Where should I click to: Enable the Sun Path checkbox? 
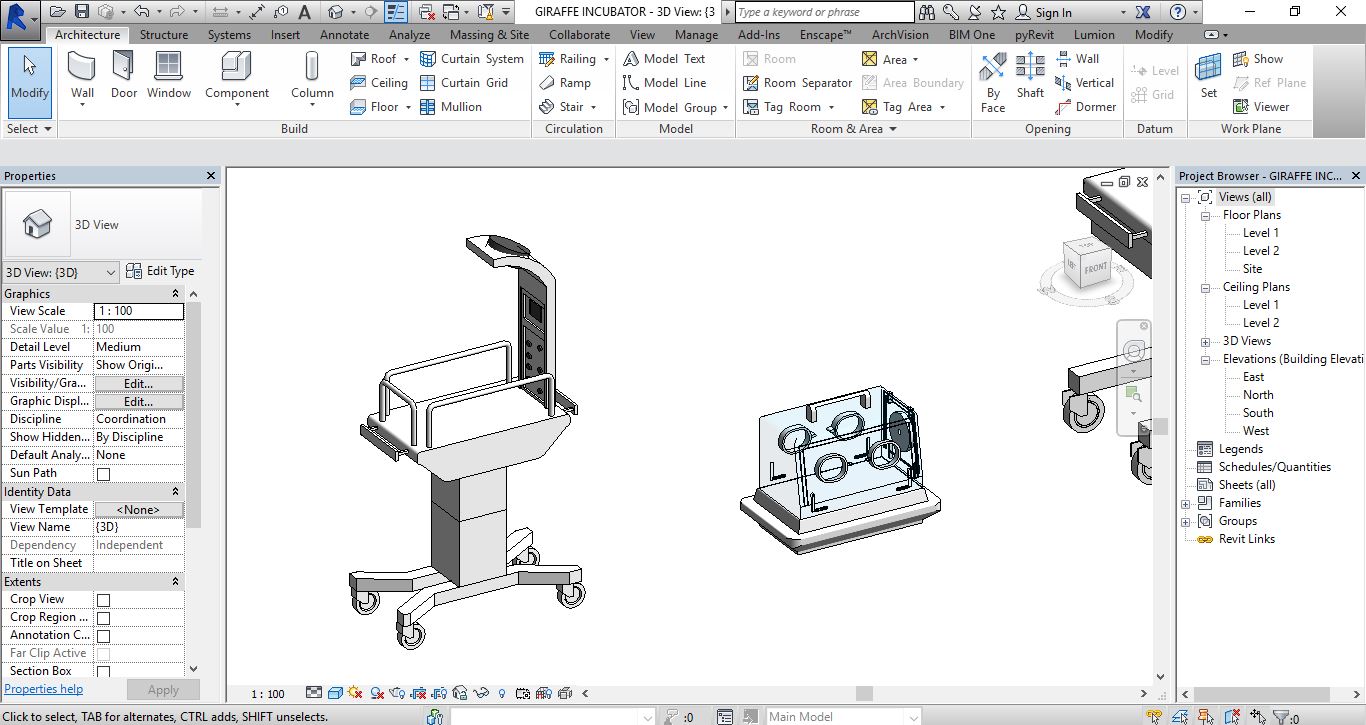(103, 474)
